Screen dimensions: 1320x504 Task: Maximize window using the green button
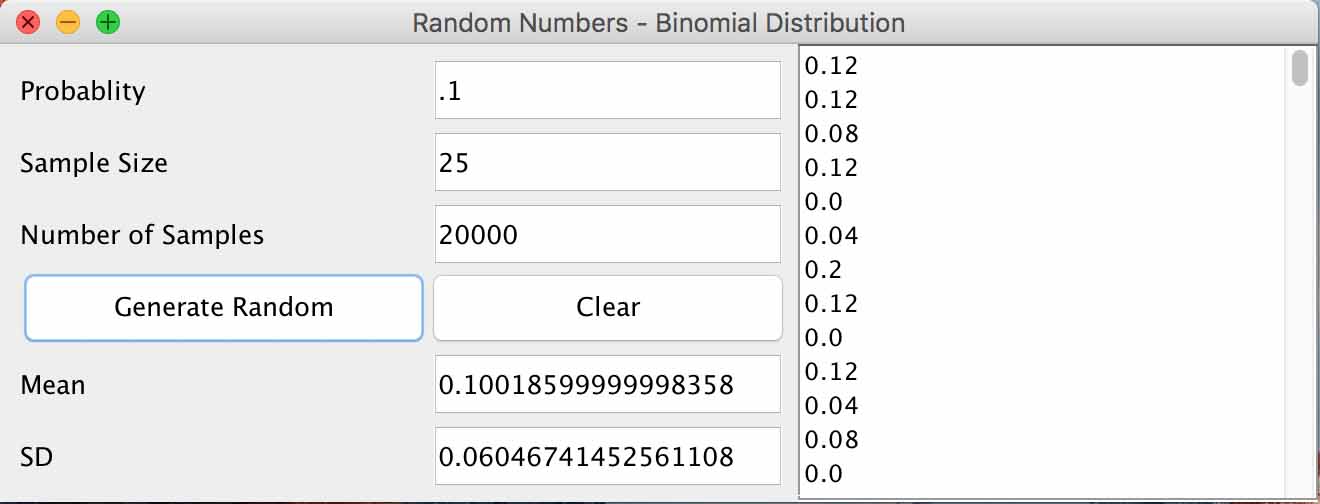108,22
